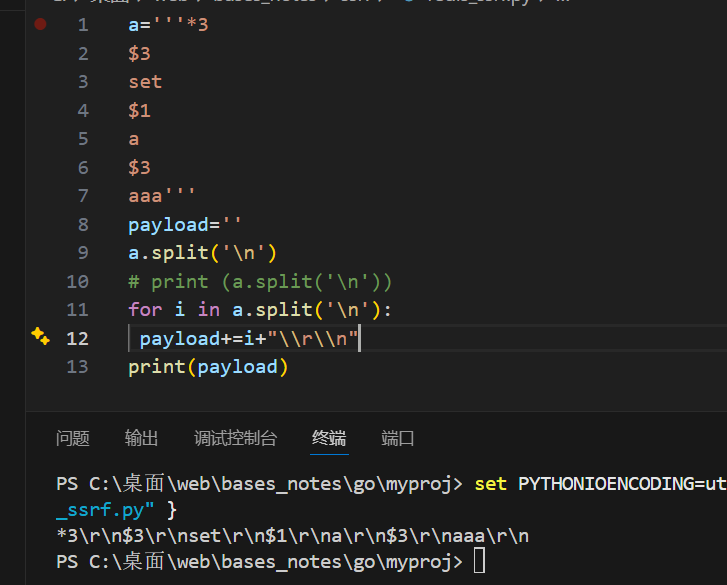The width and height of the screenshot is (727, 585).
Task: Toggle the breakpoint dot on line 1
Action: [40, 24]
